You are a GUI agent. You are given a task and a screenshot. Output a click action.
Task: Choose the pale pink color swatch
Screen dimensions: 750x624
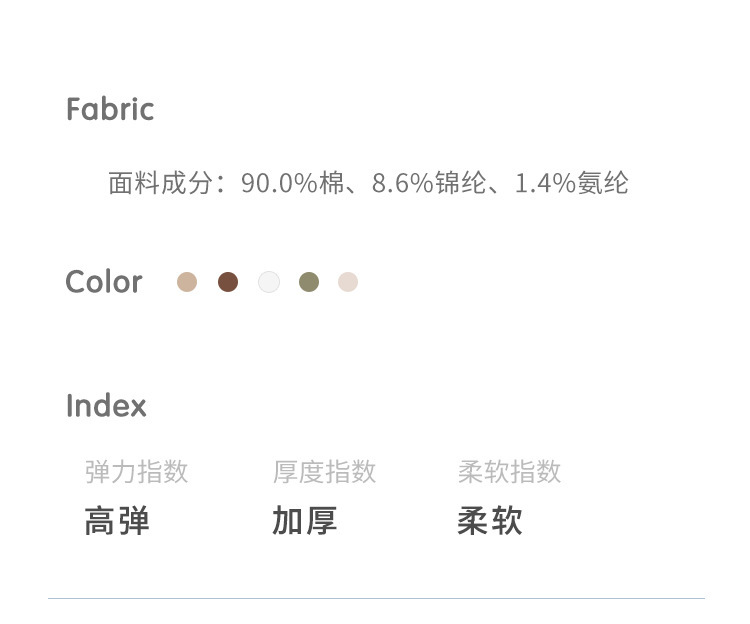click(348, 282)
